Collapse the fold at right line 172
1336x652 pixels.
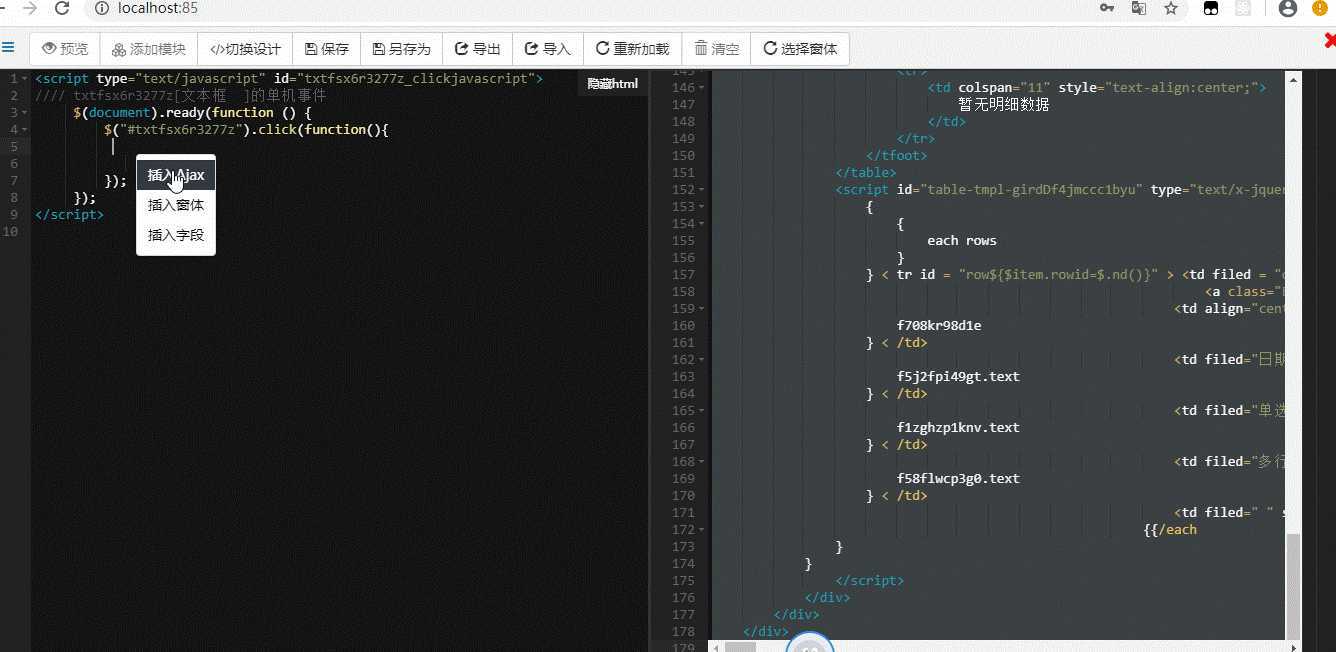[702, 530]
